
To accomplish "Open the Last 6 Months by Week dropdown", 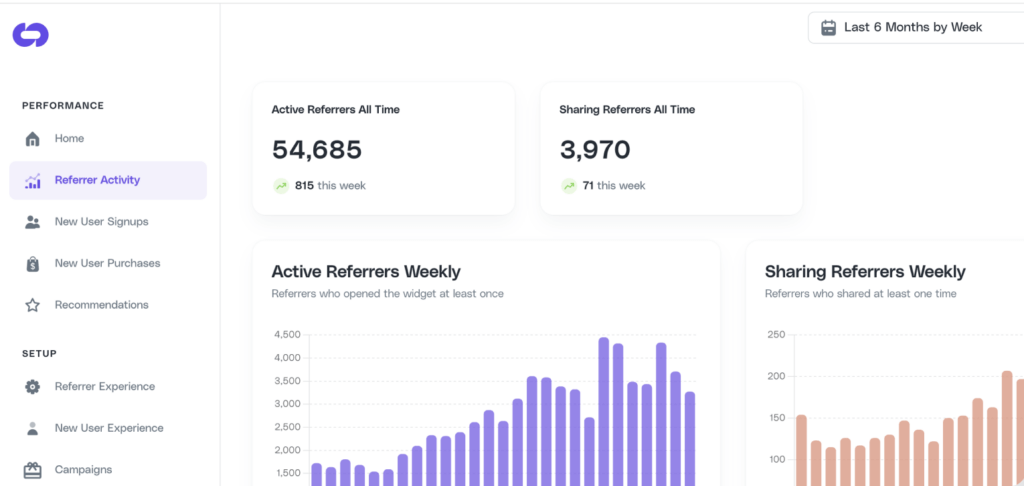I will (916, 27).
